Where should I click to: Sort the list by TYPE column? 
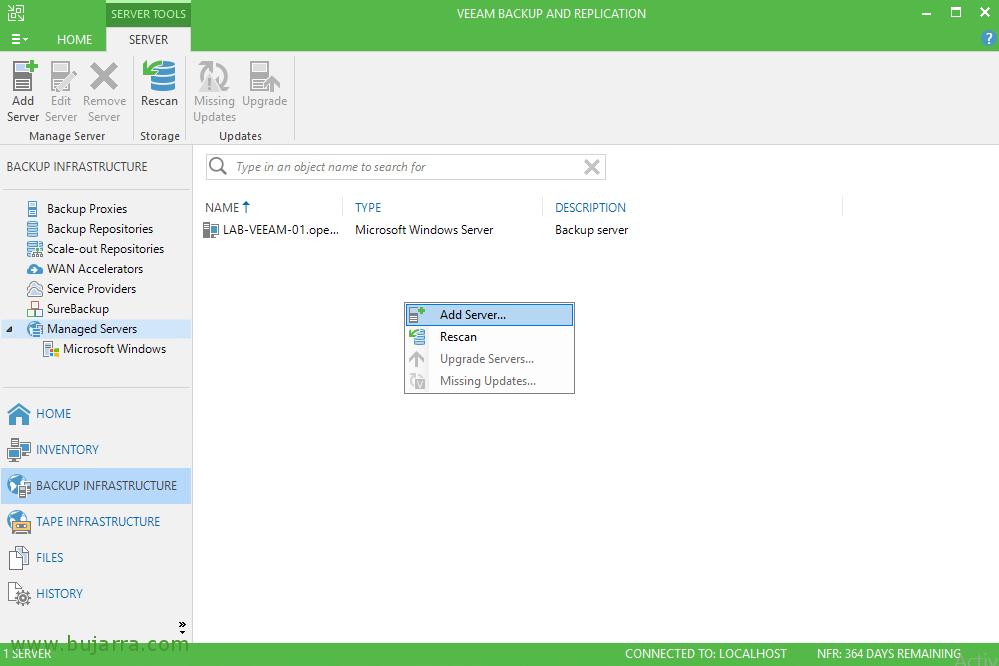click(x=368, y=208)
